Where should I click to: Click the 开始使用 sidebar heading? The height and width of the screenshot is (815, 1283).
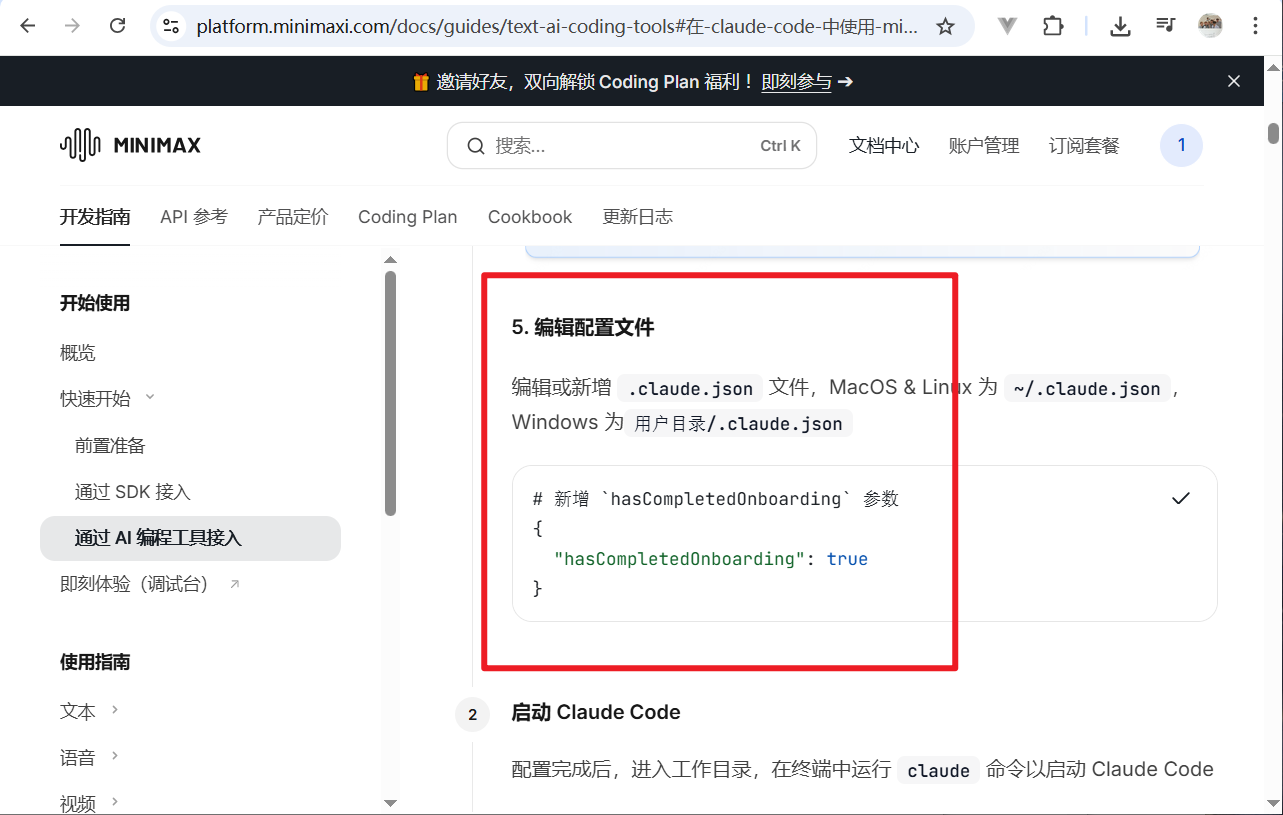(95, 303)
